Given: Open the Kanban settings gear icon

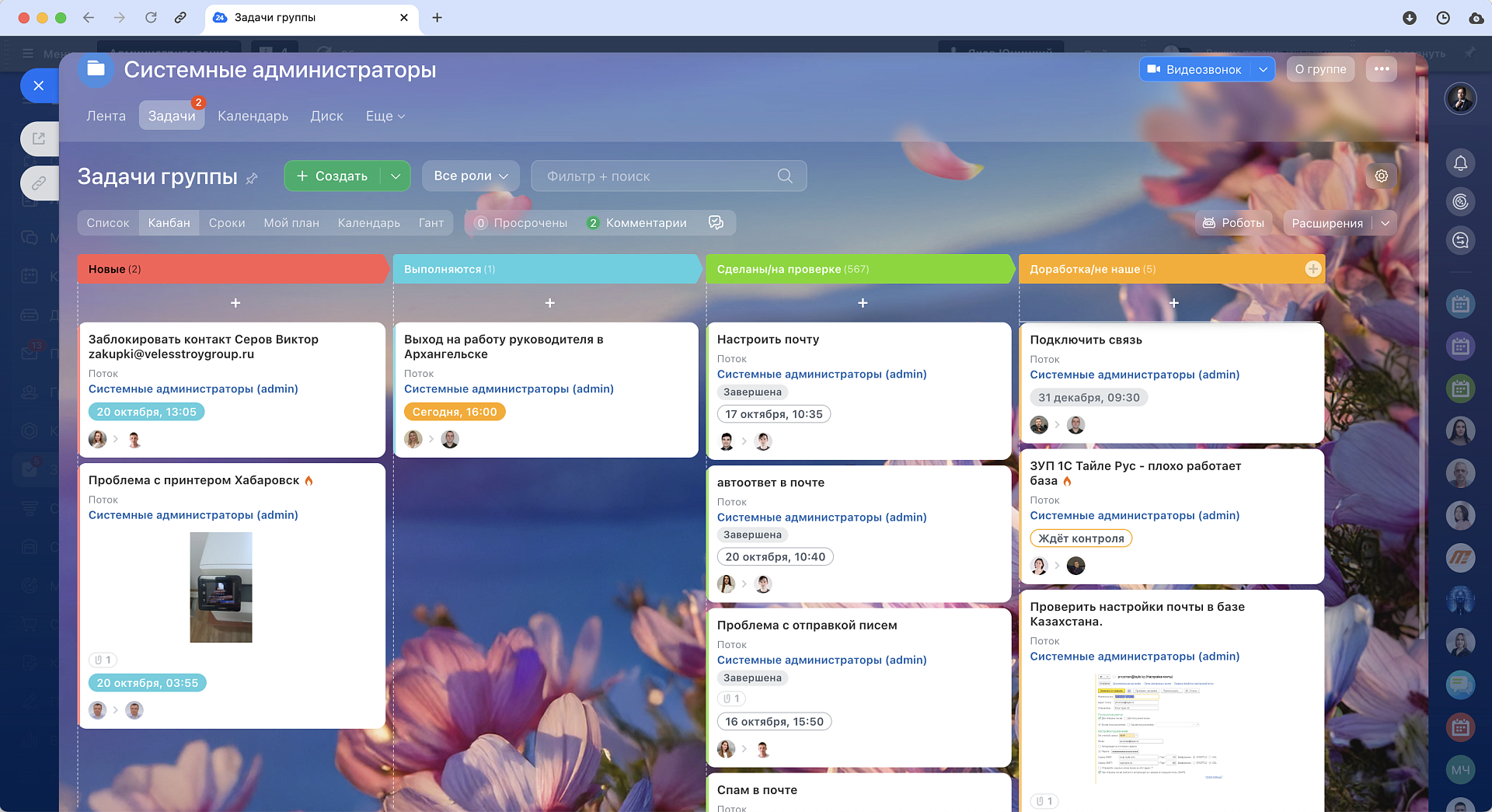Looking at the screenshot, I should tap(1381, 176).
